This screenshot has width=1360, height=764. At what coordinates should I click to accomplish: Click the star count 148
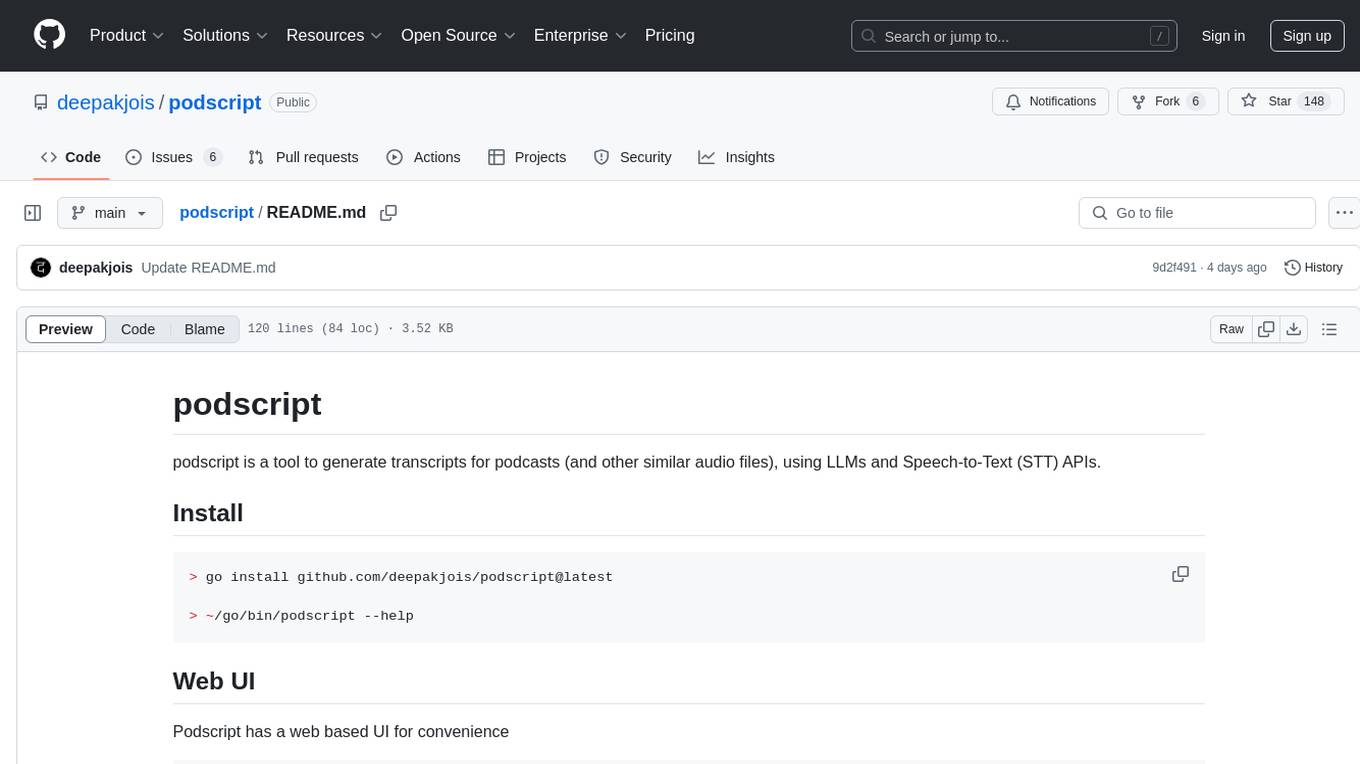[1314, 101]
